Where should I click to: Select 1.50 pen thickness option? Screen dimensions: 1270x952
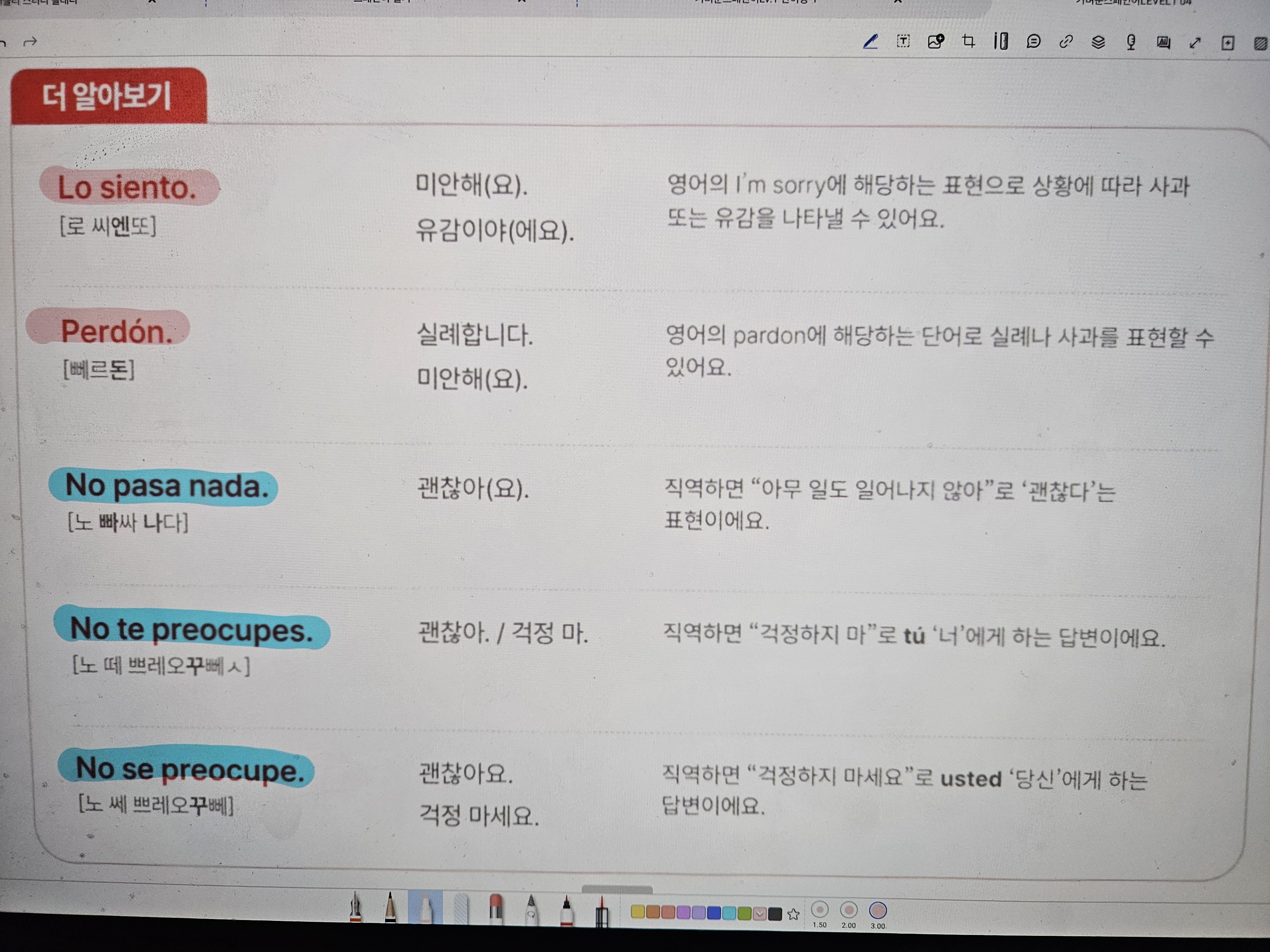point(820,909)
